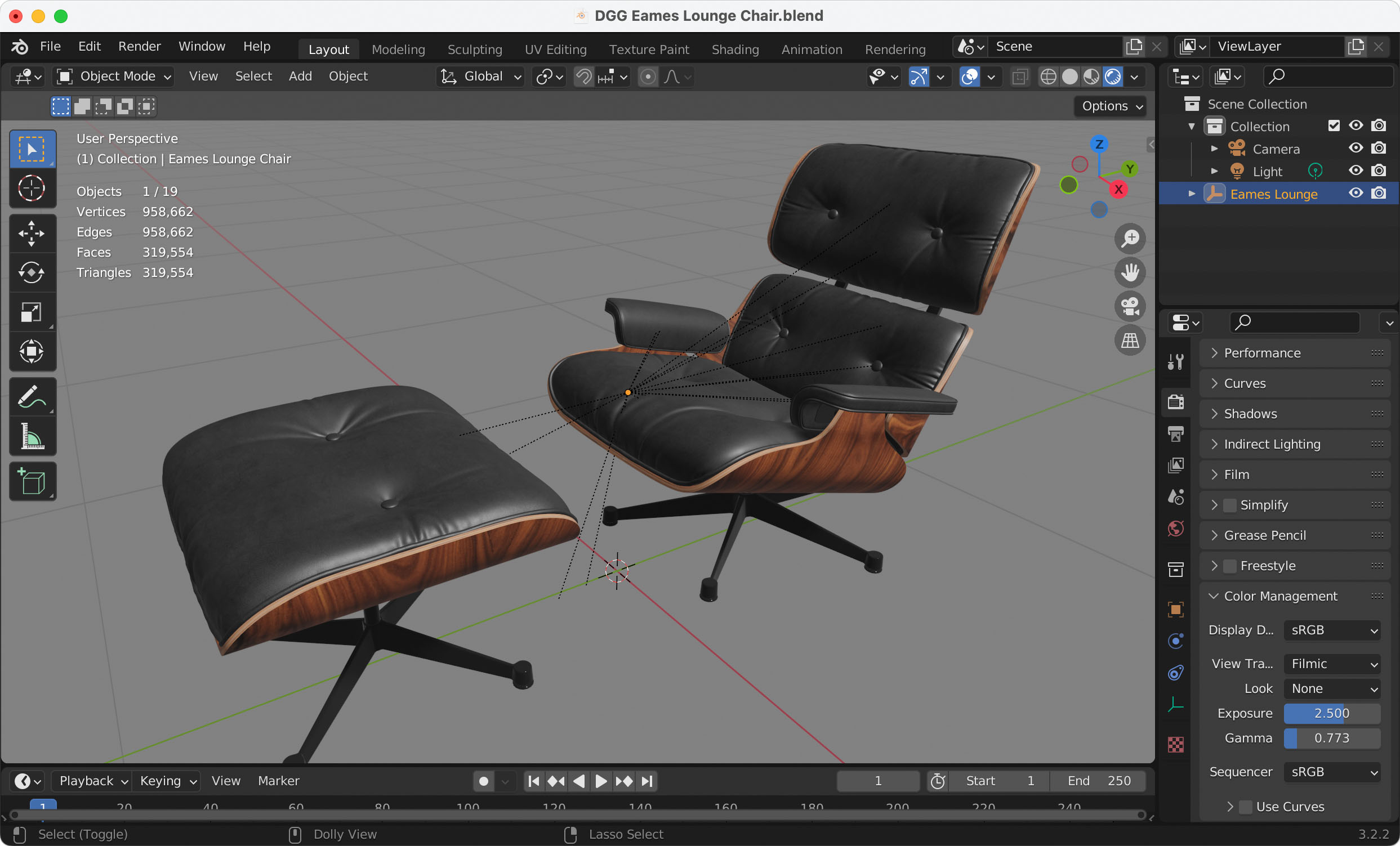Switch to solid viewport shading
The width and height of the screenshot is (1400, 846).
1070,77
